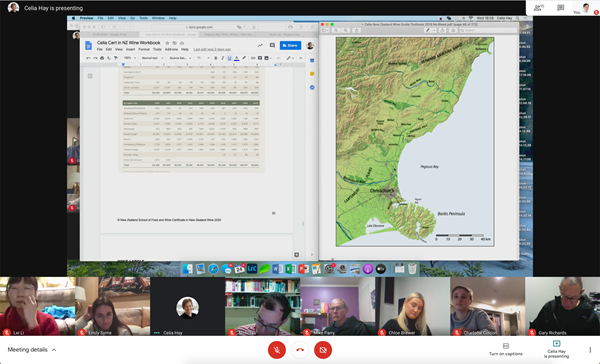Expand the Meeting details panel
Screen dimensions: 600x364
[32, 349]
